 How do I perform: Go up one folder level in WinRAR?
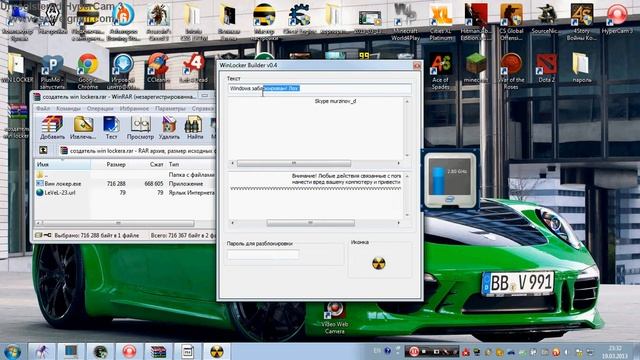pos(43,150)
